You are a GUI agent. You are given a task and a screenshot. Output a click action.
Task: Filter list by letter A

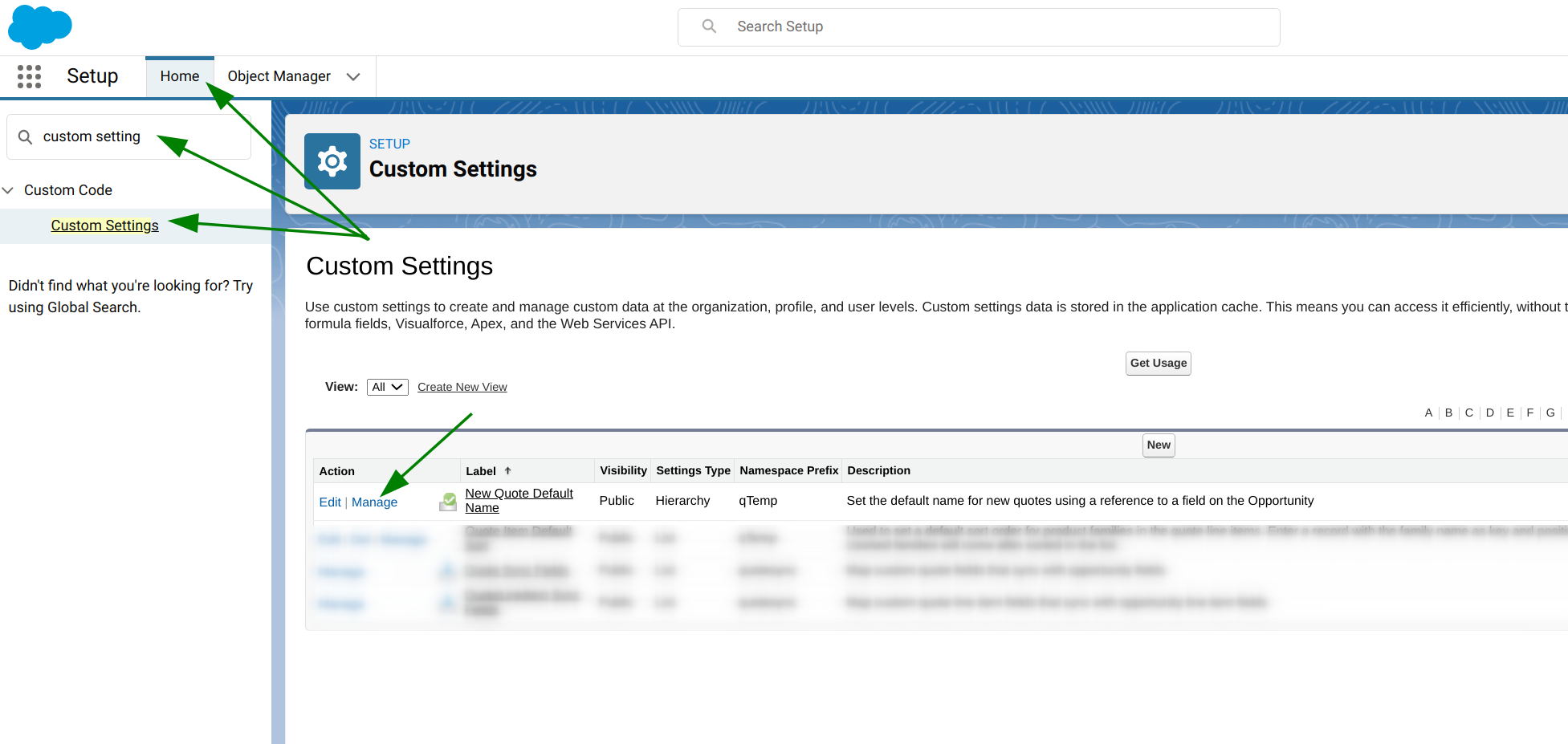[x=1428, y=413]
